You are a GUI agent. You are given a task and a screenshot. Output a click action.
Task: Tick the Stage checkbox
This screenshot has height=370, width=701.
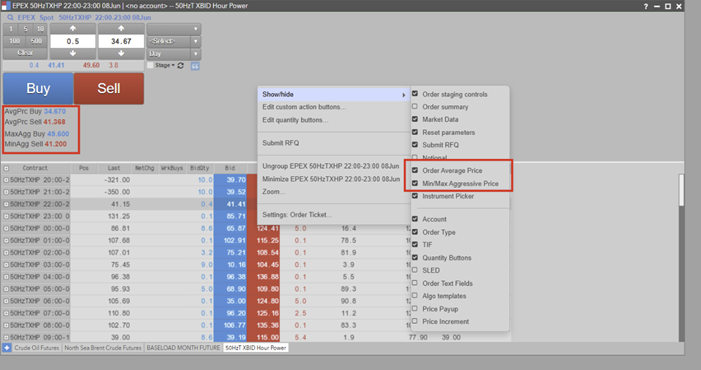coord(150,65)
